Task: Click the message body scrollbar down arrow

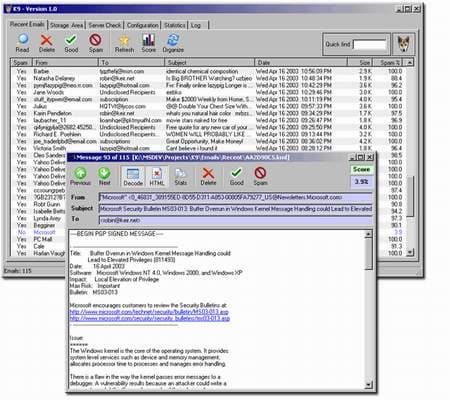Action: (368, 385)
